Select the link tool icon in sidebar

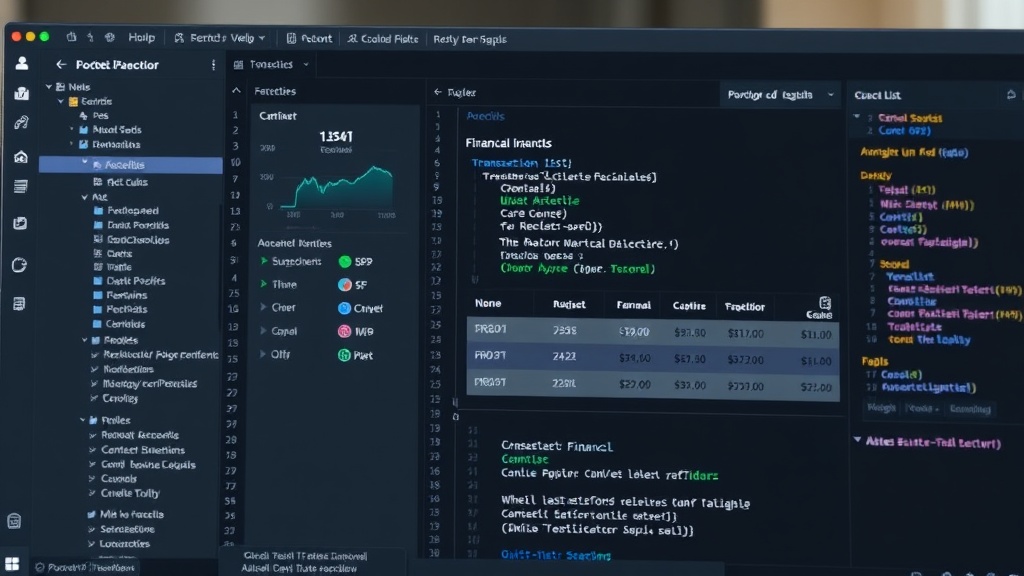[21, 123]
